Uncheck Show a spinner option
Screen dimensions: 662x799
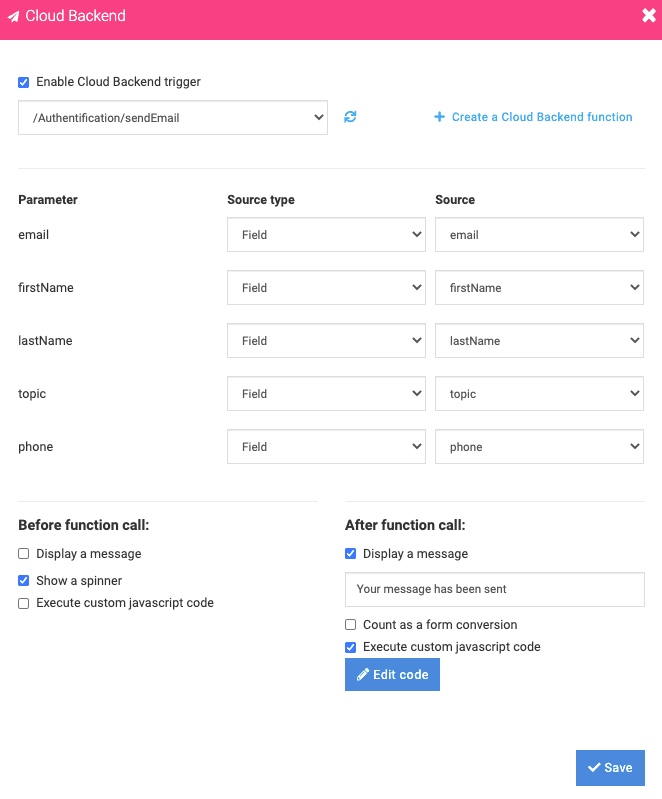tap(23, 580)
